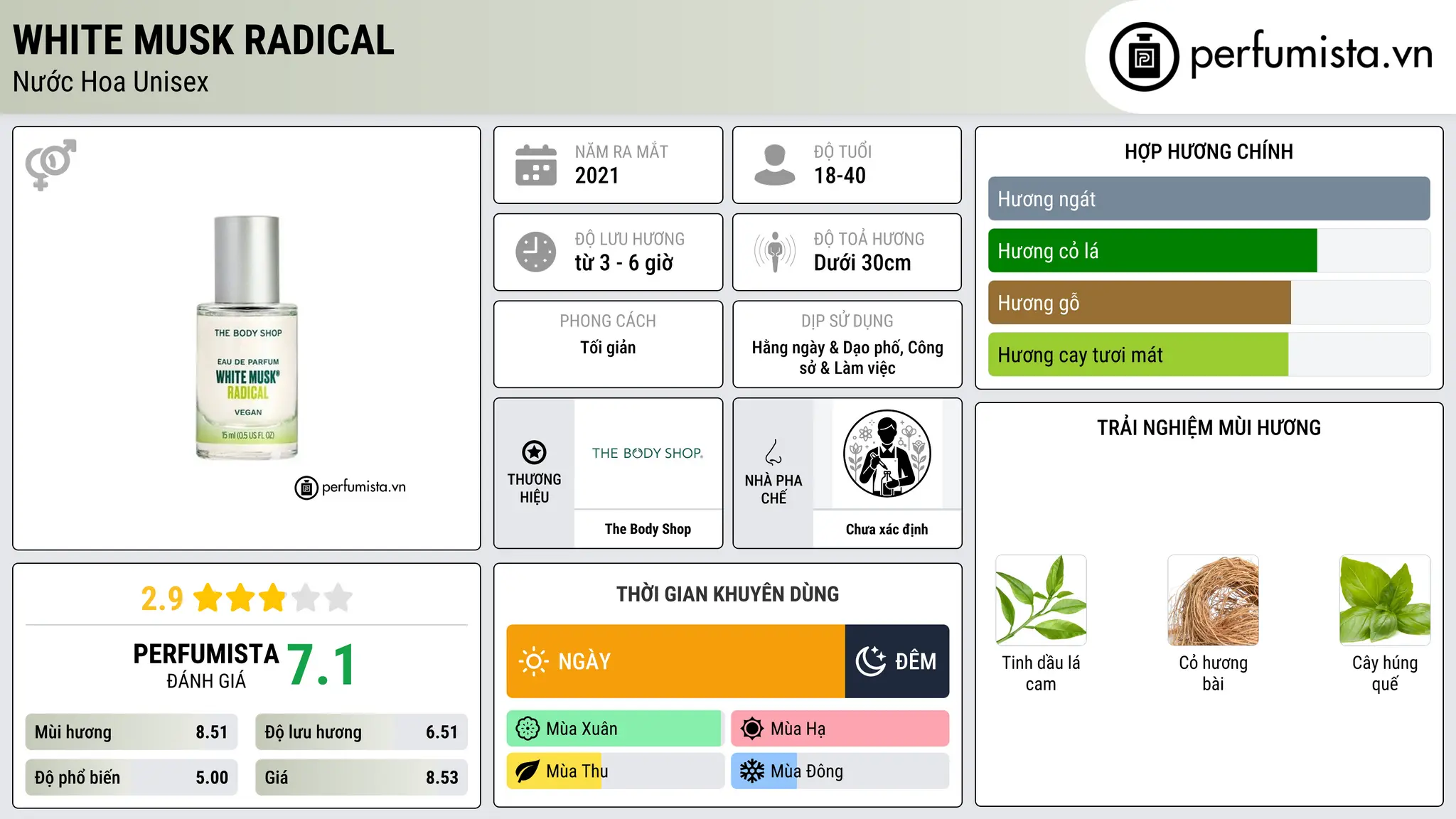Screen dimensions: 1456x819
Task: Click the Hương cỏ lá accord bar
Action: (x=1209, y=251)
